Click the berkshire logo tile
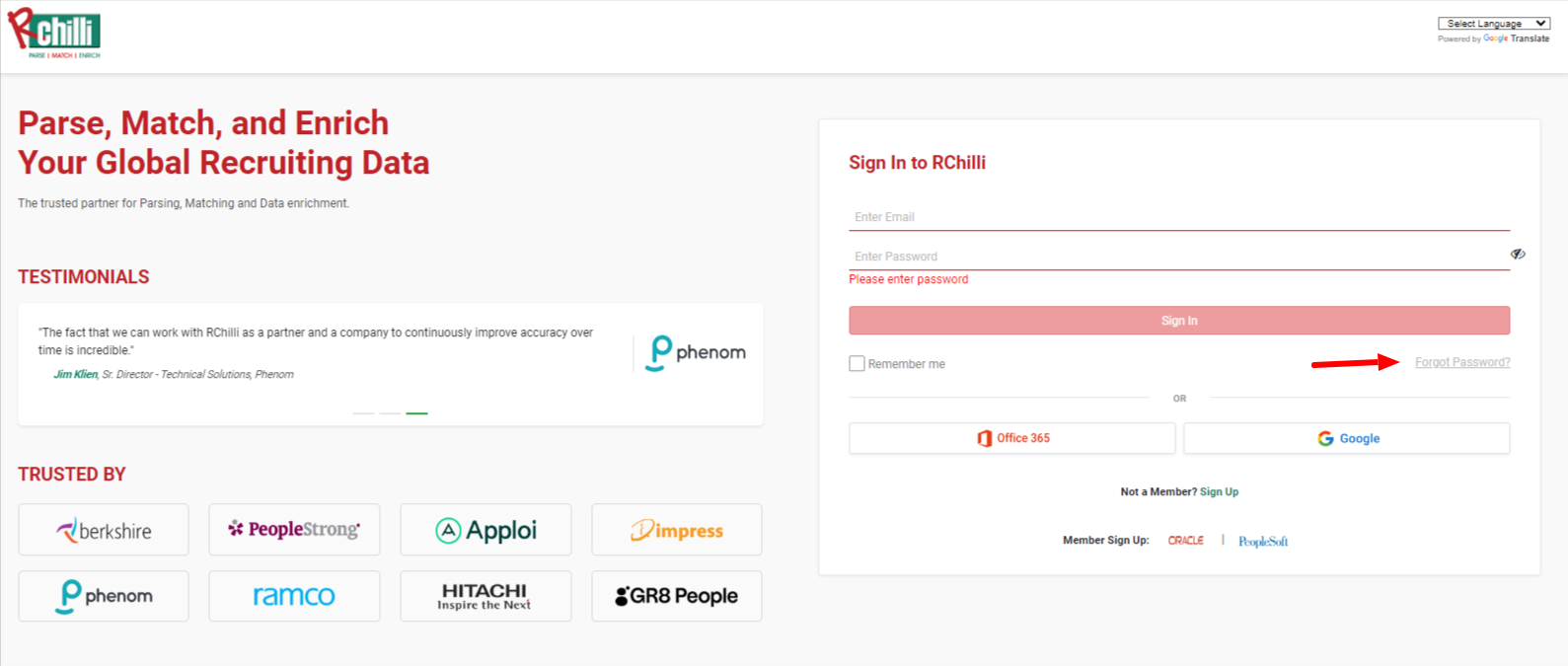 [x=104, y=530]
